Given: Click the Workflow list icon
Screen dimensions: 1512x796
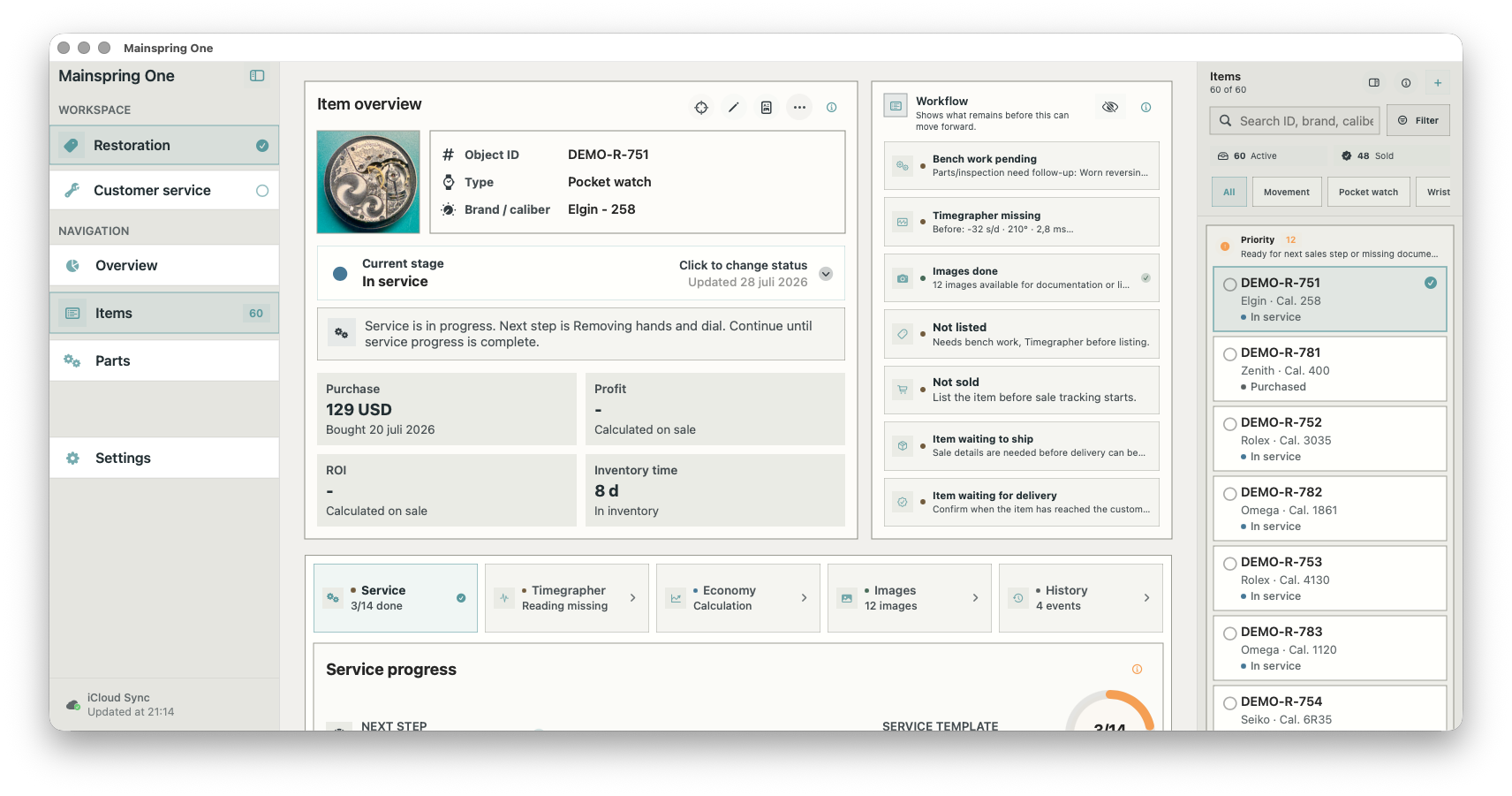Looking at the screenshot, I should click(896, 106).
